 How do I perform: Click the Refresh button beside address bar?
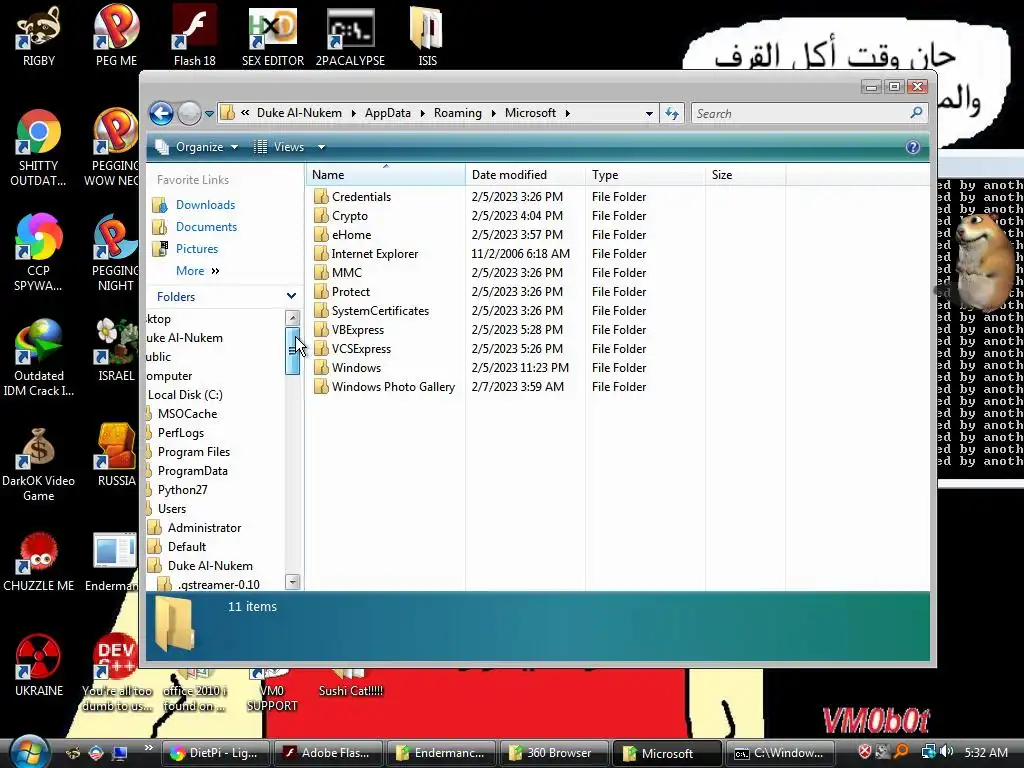point(672,114)
